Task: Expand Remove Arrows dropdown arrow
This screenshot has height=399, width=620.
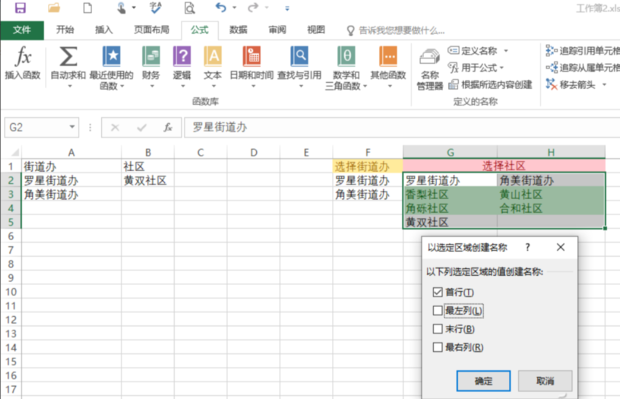Action: coord(604,85)
